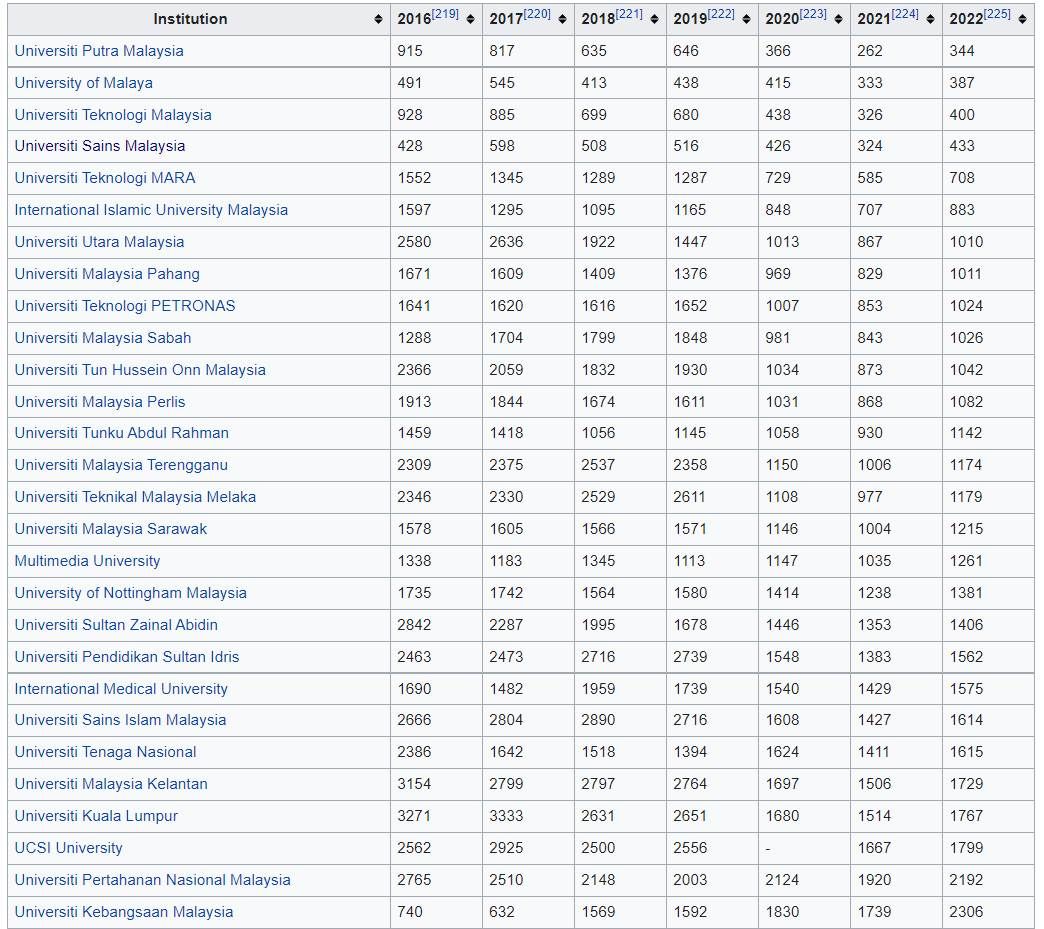Click the dash in UCSI University 2020 cell
The height and width of the screenshot is (929, 1044).
[768, 848]
